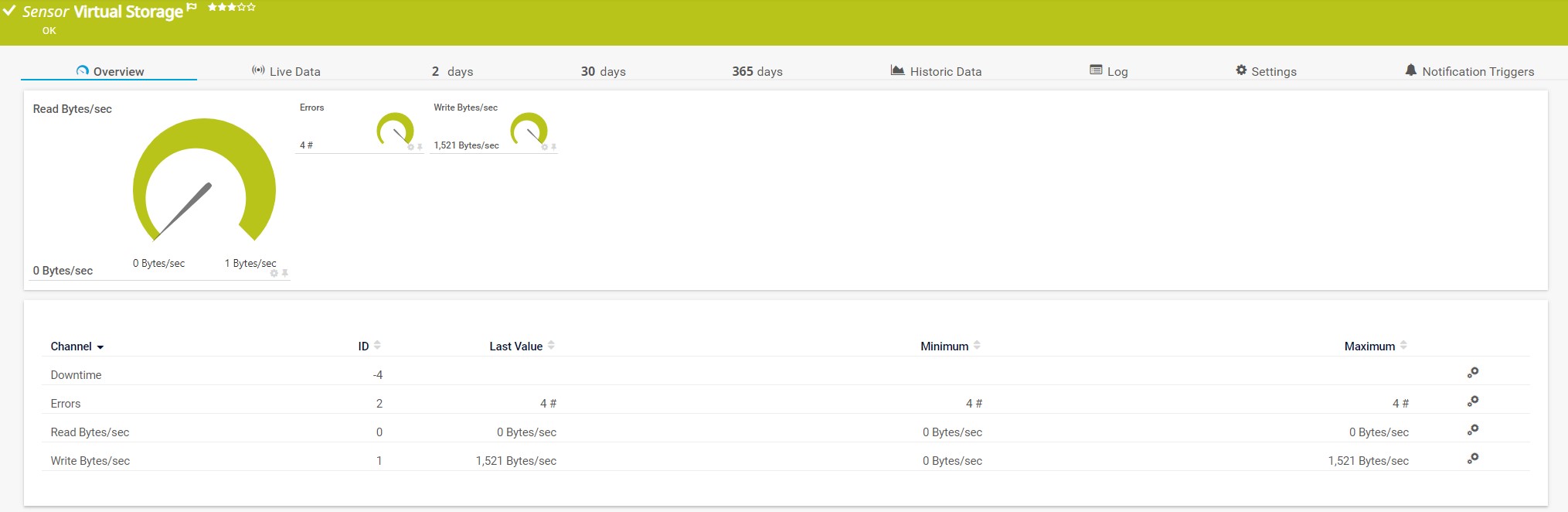The height and width of the screenshot is (512, 1568).
Task: Open channel settings for Read Bytes/sec row
Action: pos(1473,430)
